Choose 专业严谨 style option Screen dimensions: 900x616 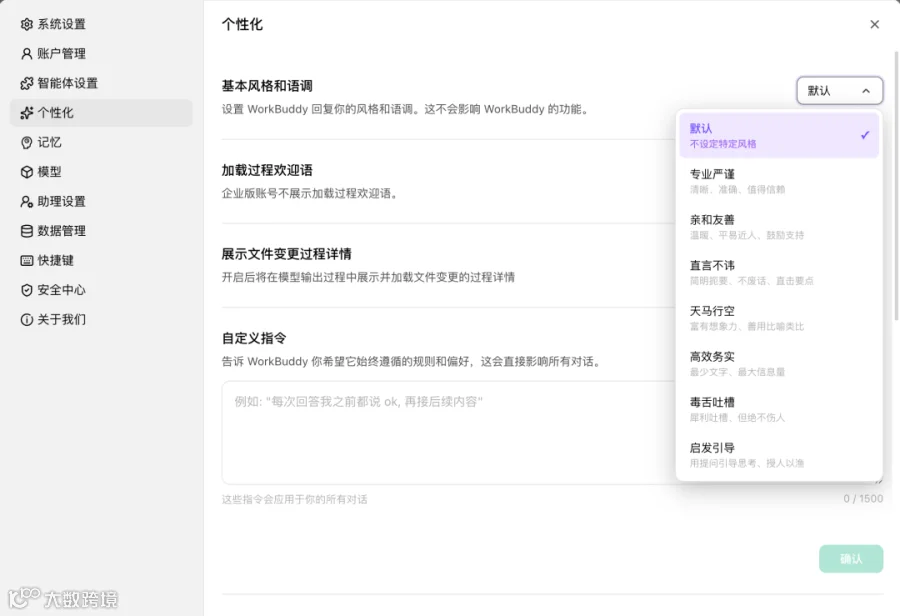pos(779,181)
